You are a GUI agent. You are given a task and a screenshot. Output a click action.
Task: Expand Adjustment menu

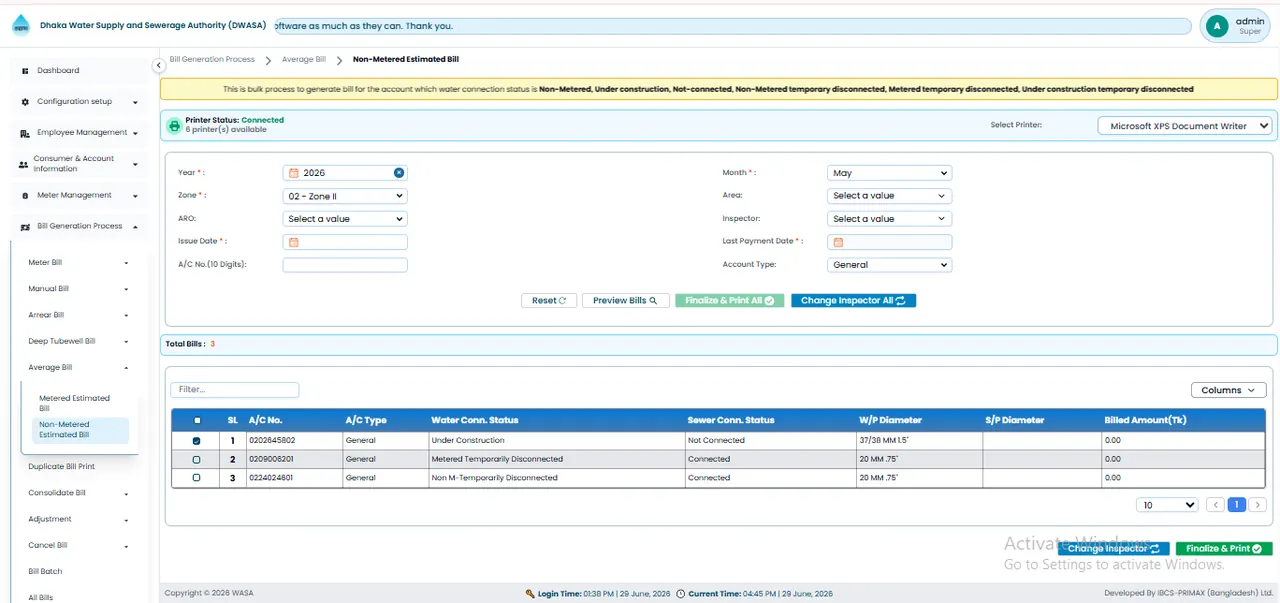[x=78, y=519]
